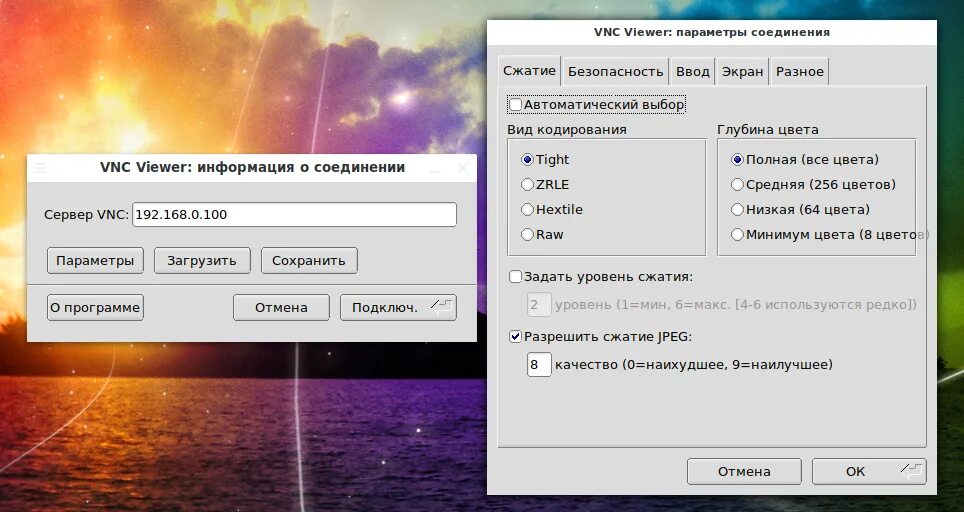Click the Сохранить button
964x512 pixels.
pos(309,261)
